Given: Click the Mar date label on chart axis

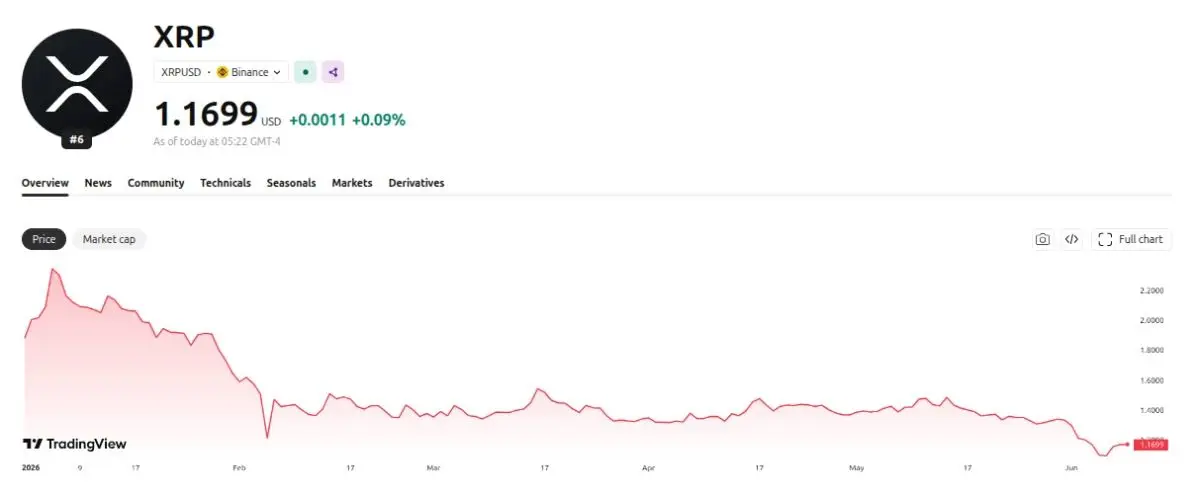Looking at the screenshot, I should point(433,467).
